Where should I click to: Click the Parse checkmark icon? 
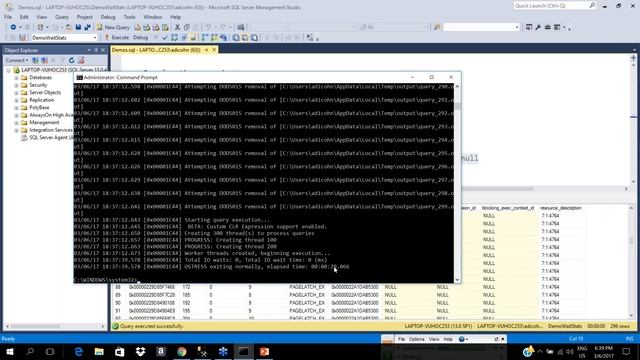(x=165, y=38)
